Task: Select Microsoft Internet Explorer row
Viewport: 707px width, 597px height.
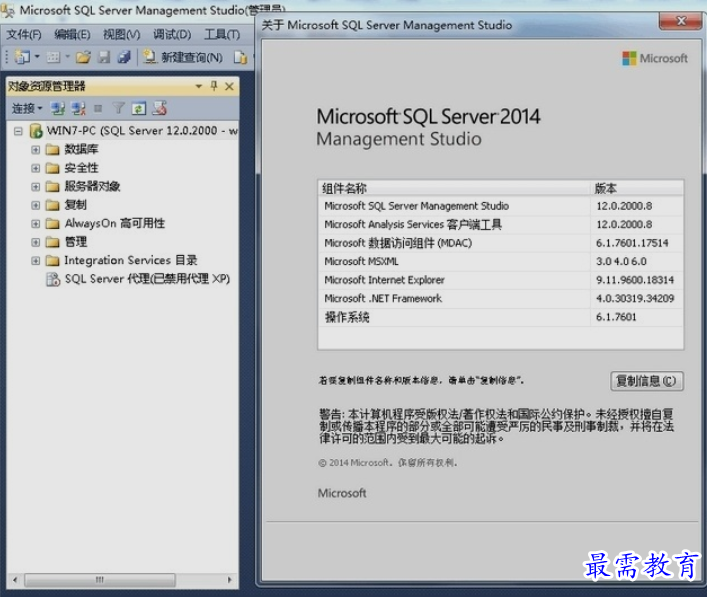Action: pos(500,280)
